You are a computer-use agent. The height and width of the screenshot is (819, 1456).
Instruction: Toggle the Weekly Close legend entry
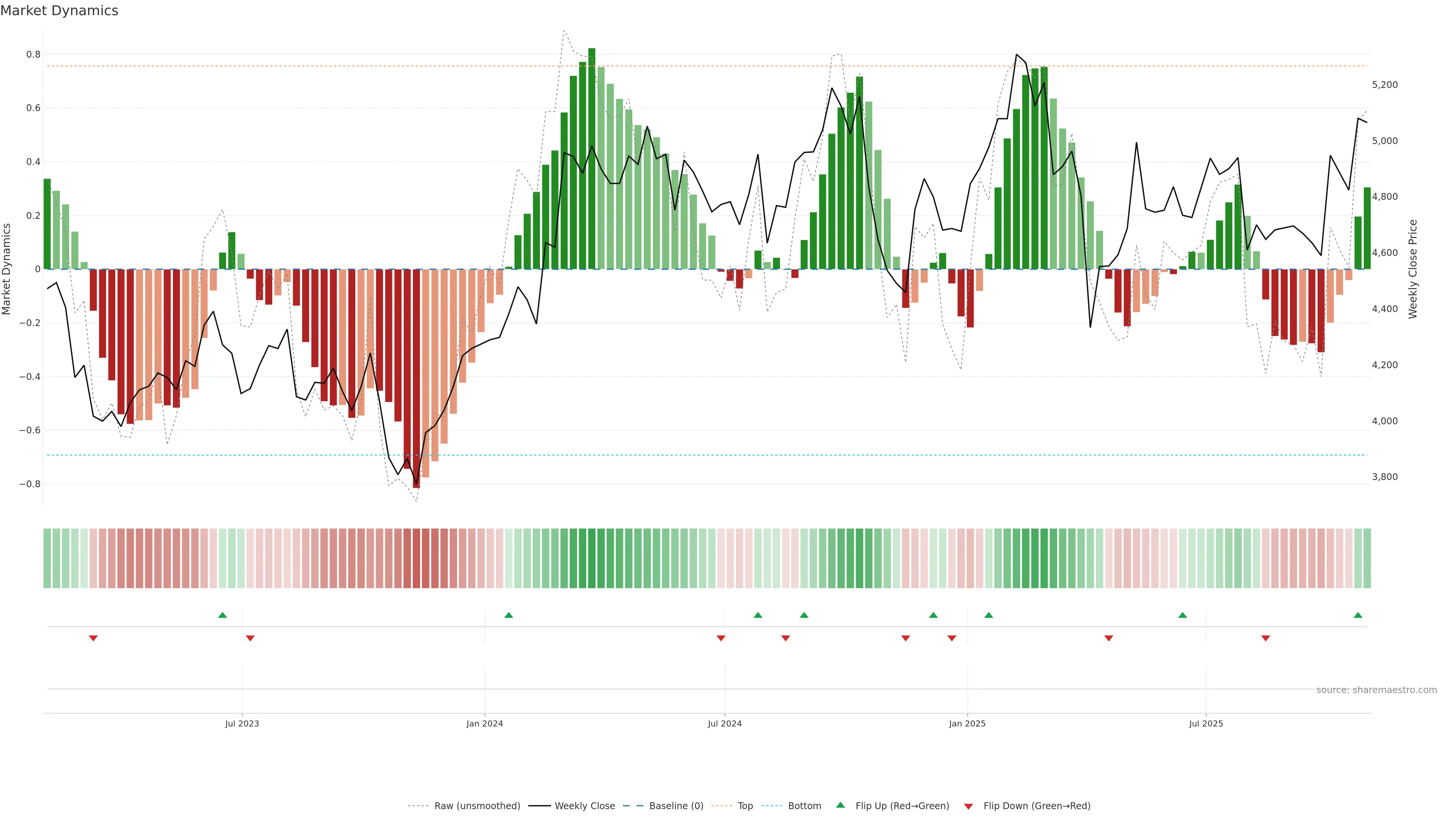point(584,805)
